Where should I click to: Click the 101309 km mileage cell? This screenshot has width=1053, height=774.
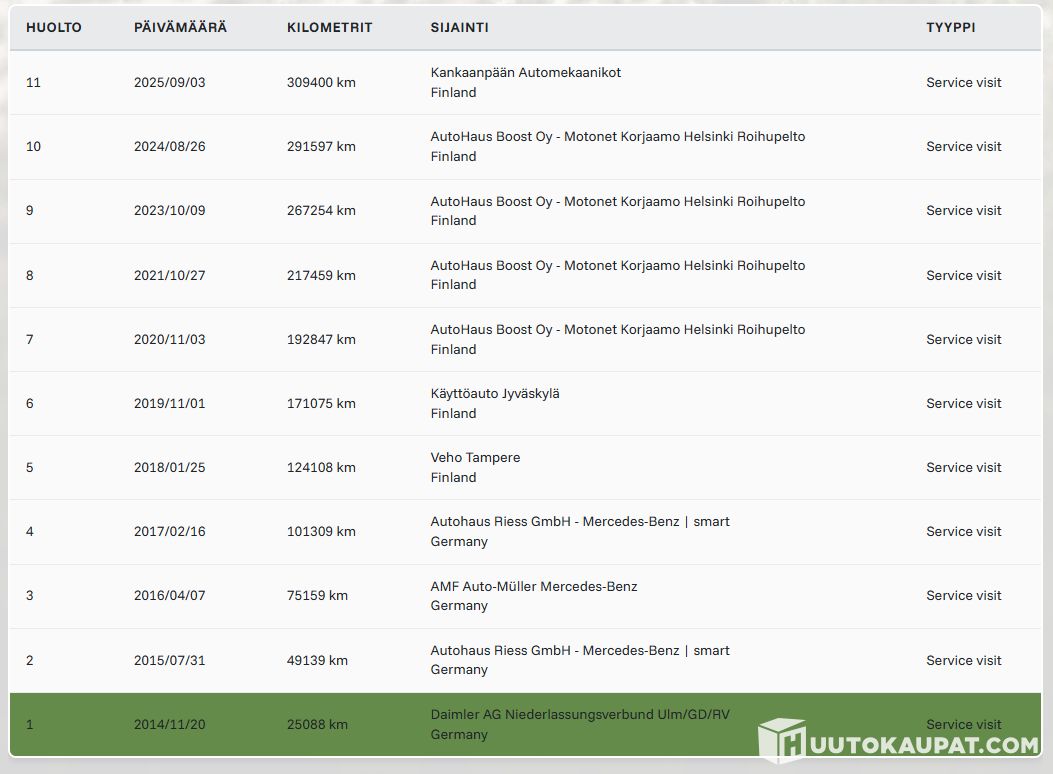[321, 531]
